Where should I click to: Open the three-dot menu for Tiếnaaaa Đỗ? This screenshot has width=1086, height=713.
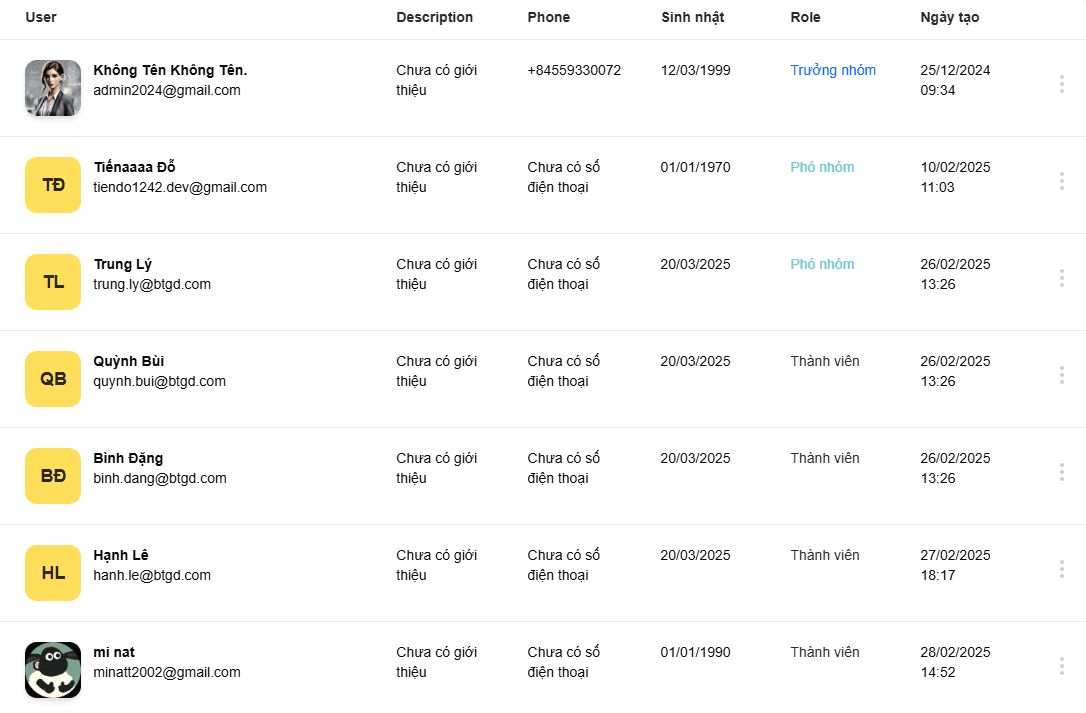click(1061, 182)
